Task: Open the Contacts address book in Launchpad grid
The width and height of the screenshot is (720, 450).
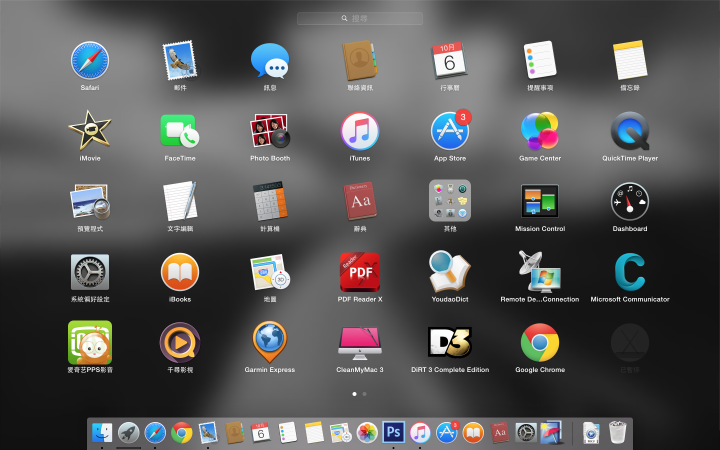Action: click(x=360, y=60)
